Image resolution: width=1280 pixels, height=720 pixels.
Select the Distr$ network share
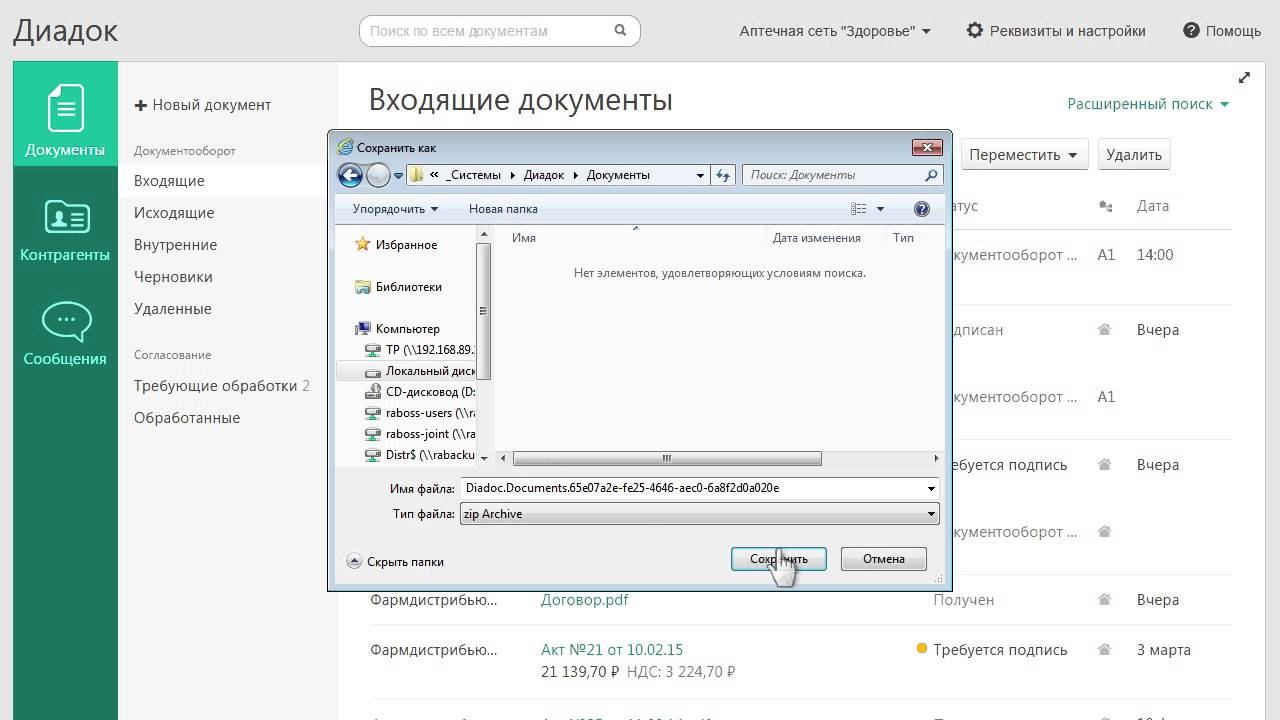pos(420,455)
